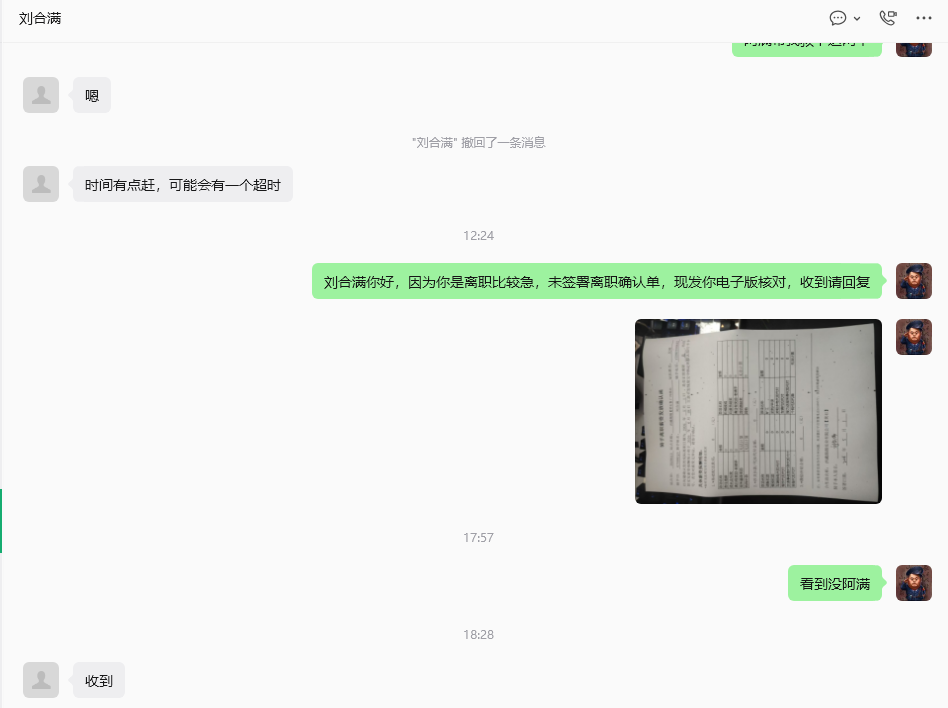The image size is (948, 708).
Task: Click the partially visible top green message
Action: point(807,48)
